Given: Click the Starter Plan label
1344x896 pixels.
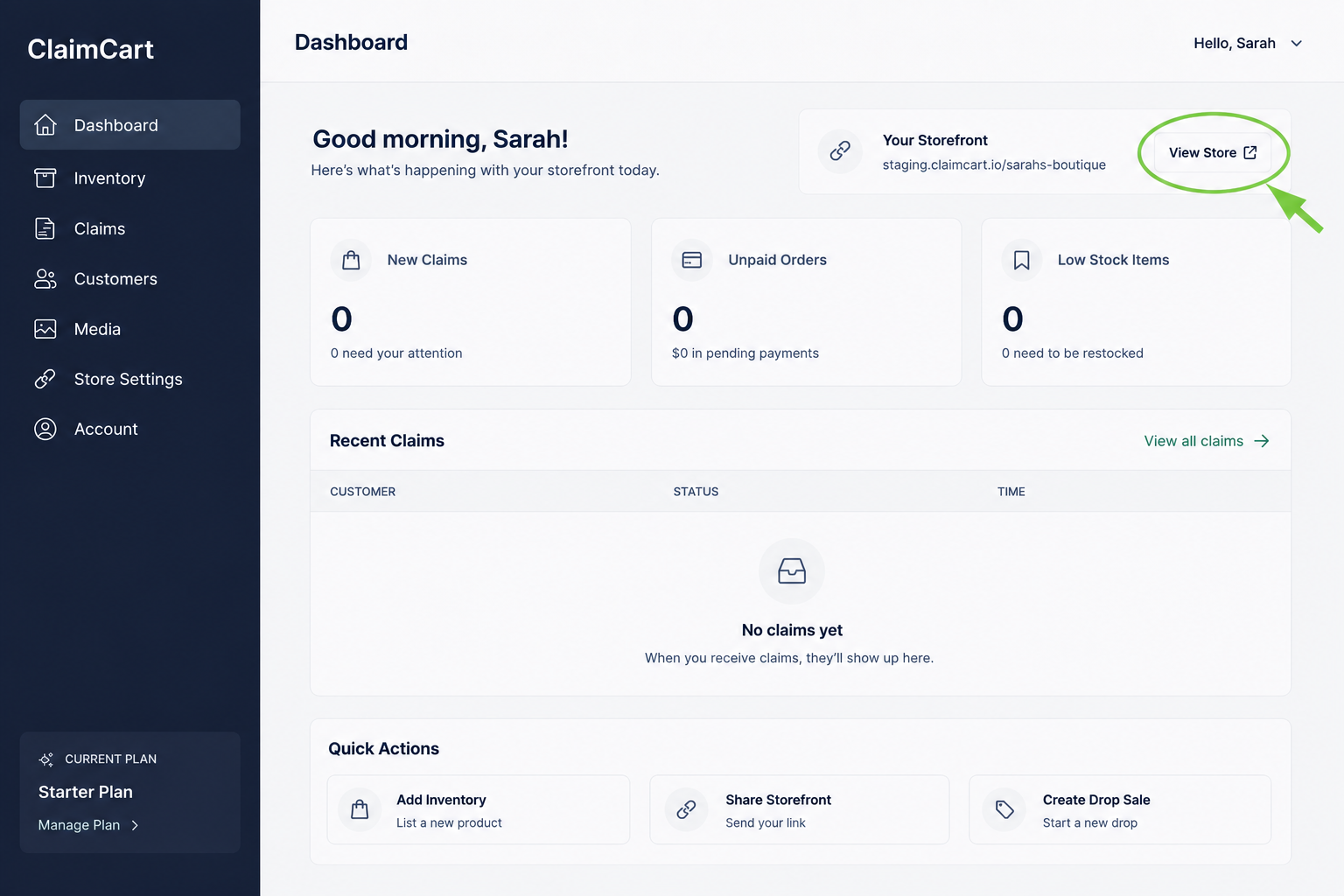Looking at the screenshot, I should click(x=86, y=792).
